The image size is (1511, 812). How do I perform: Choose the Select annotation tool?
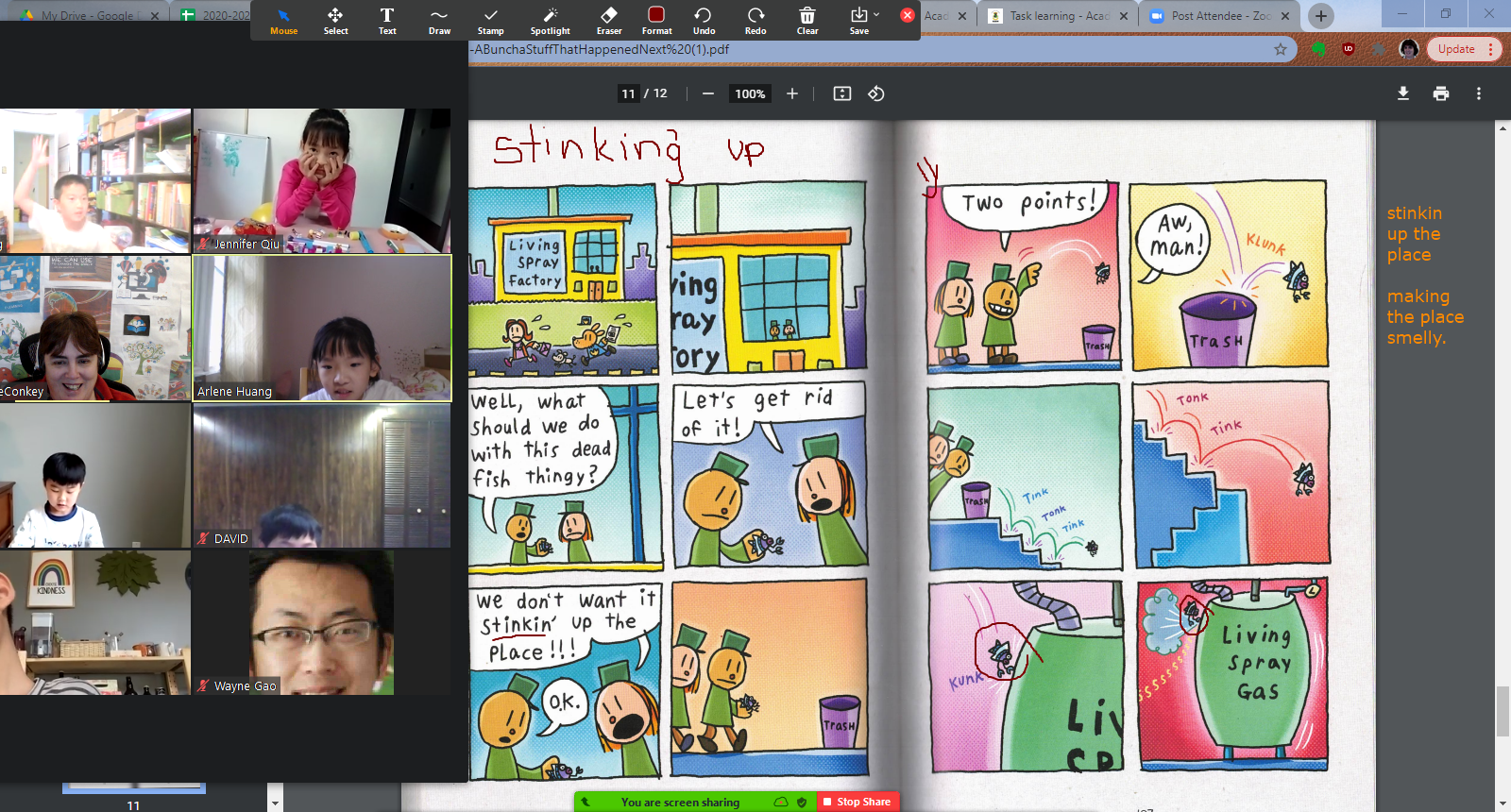click(335, 21)
